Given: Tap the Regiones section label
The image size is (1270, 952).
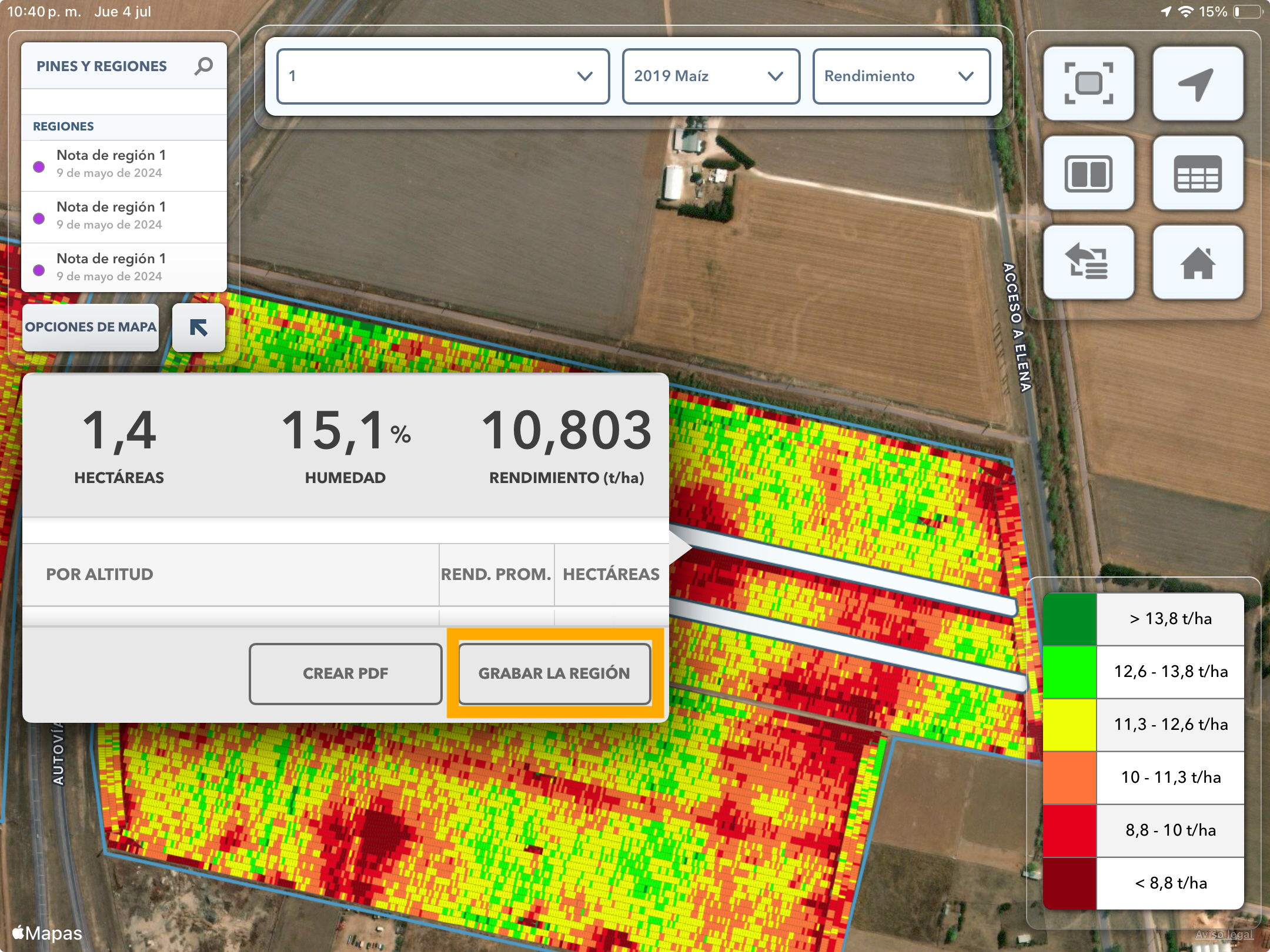Looking at the screenshot, I should click(x=63, y=126).
